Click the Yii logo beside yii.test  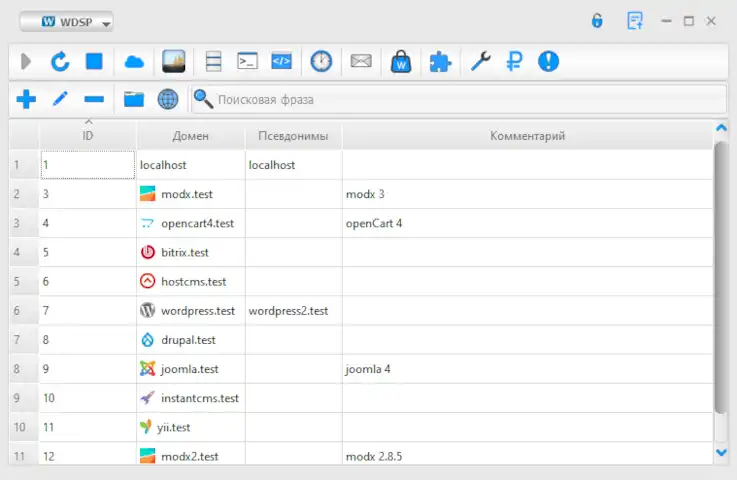(x=146, y=427)
